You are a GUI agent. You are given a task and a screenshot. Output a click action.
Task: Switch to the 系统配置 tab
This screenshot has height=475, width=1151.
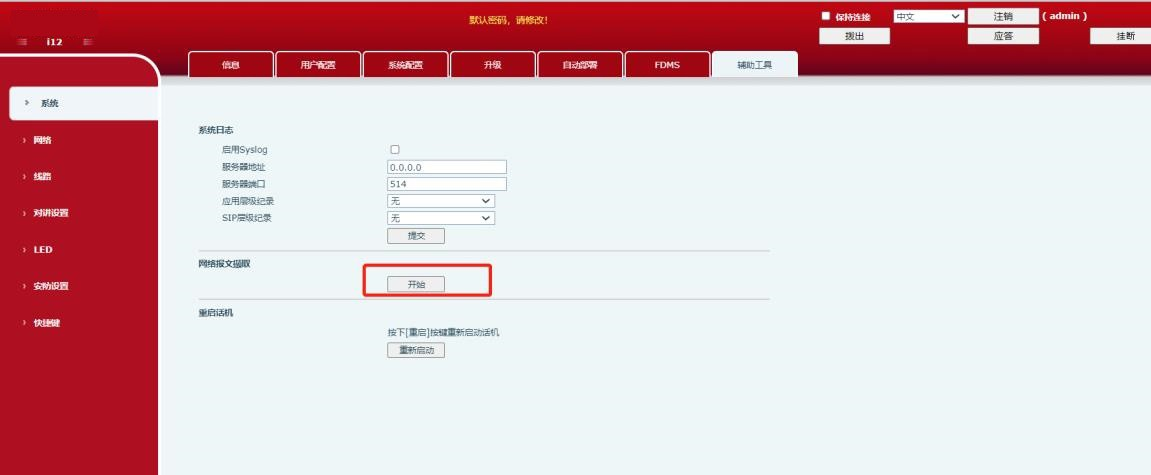coord(405,65)
